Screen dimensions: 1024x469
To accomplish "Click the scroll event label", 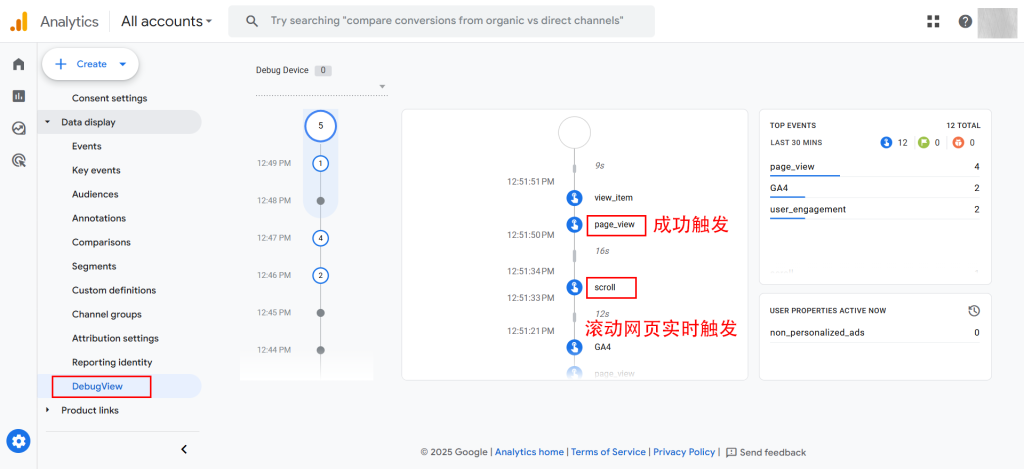I will click(605, 287).
